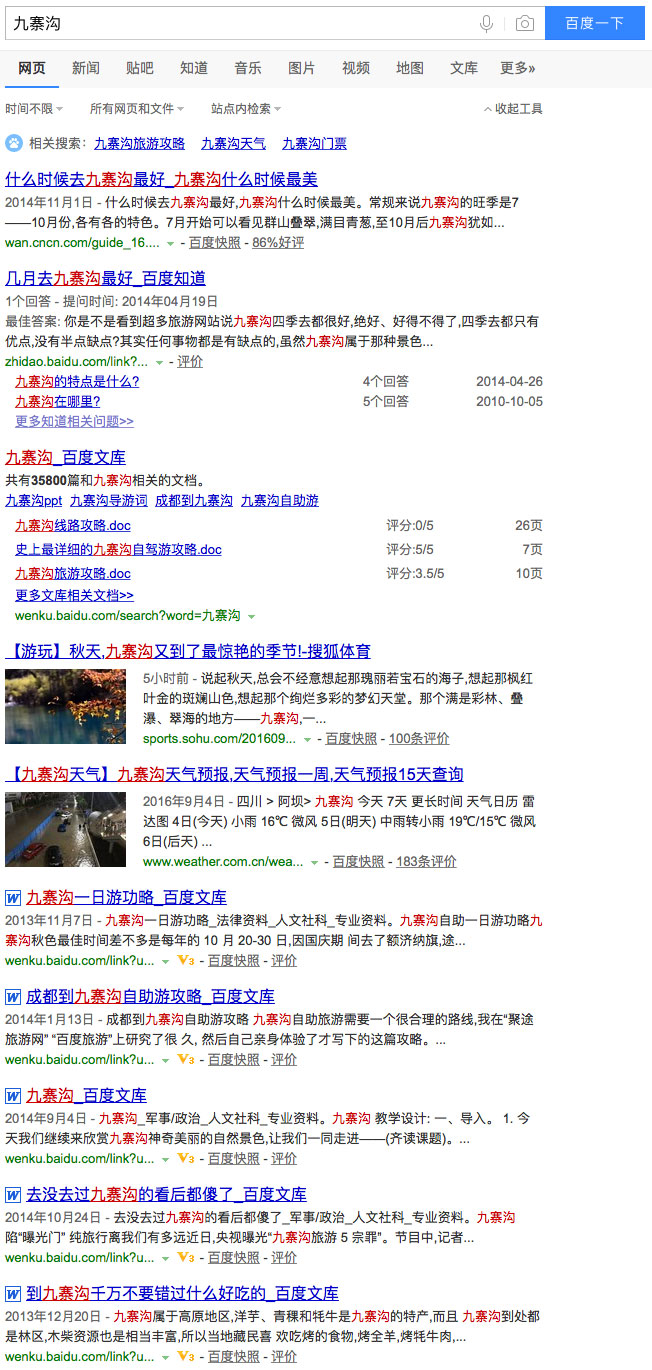
Task: Click the W icon beside 去没去过九寨沟的看后都傻了
Action: 13,1194
